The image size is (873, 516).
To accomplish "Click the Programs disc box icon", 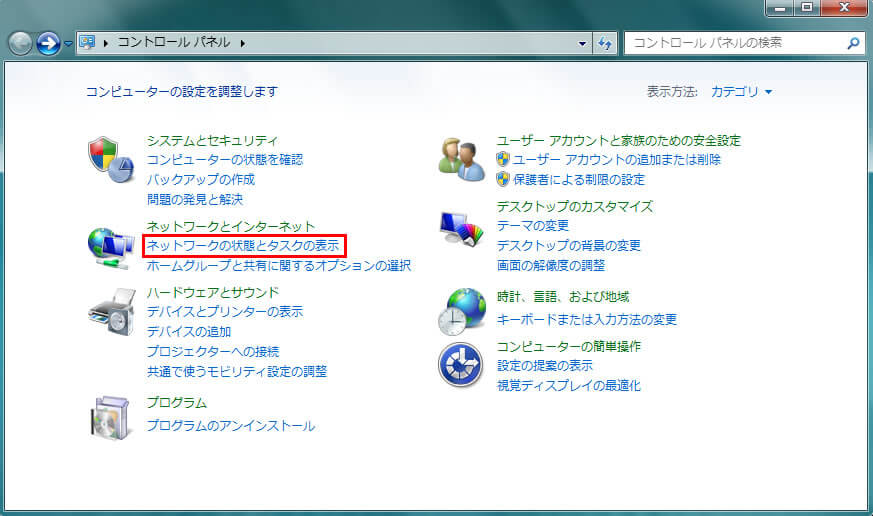I will [x=111, y=417].
